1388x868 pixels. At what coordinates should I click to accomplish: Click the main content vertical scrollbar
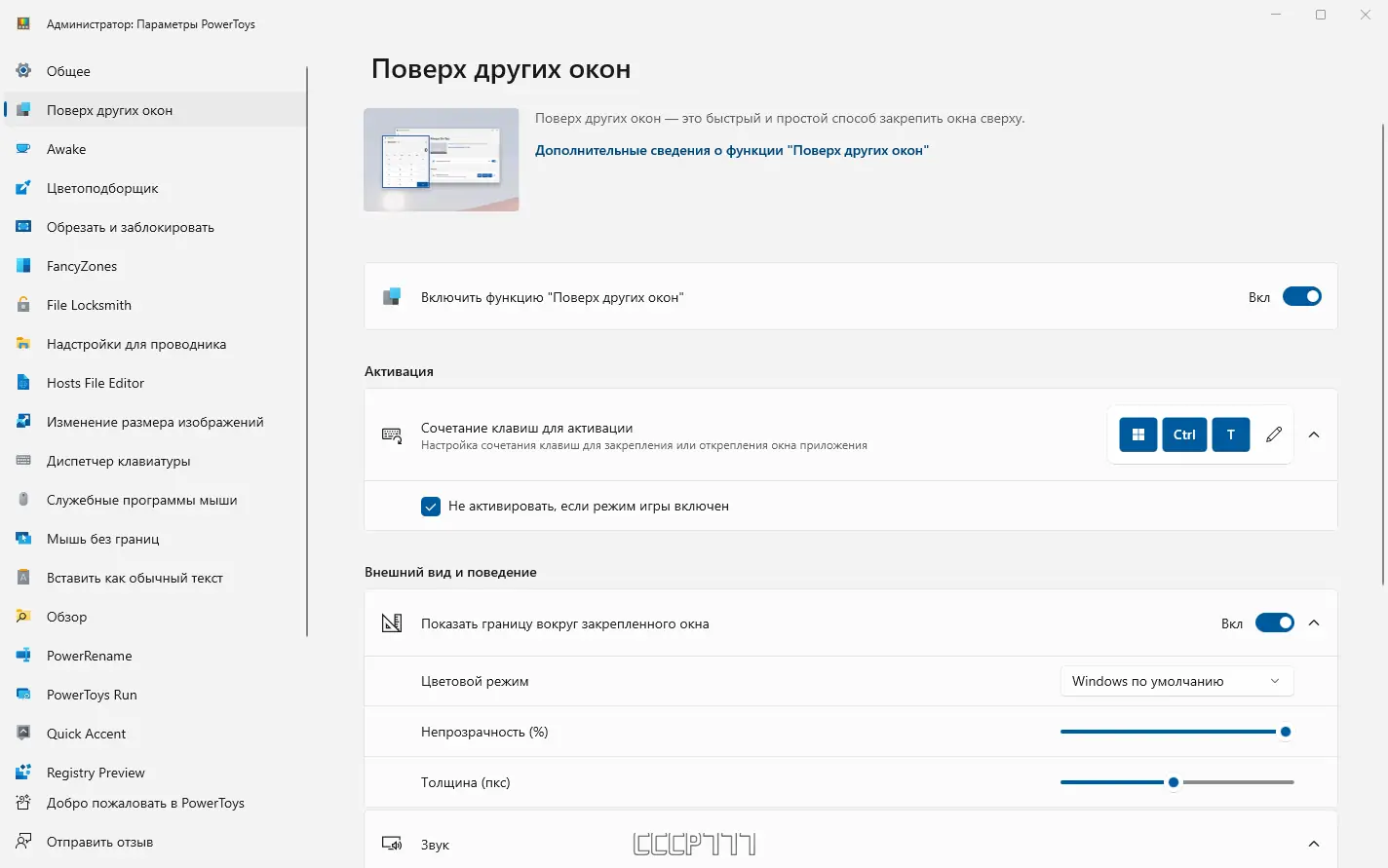(1383, 355)
